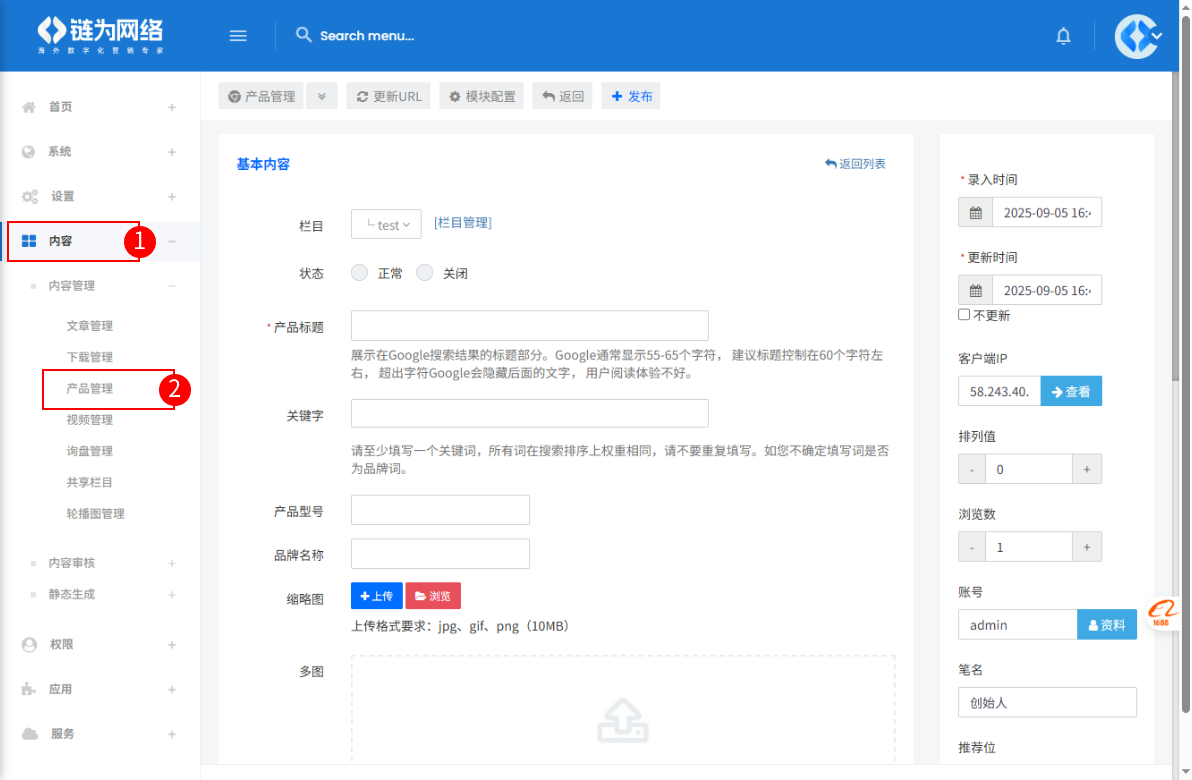Click the 链为网络 logo

[100, 35]
